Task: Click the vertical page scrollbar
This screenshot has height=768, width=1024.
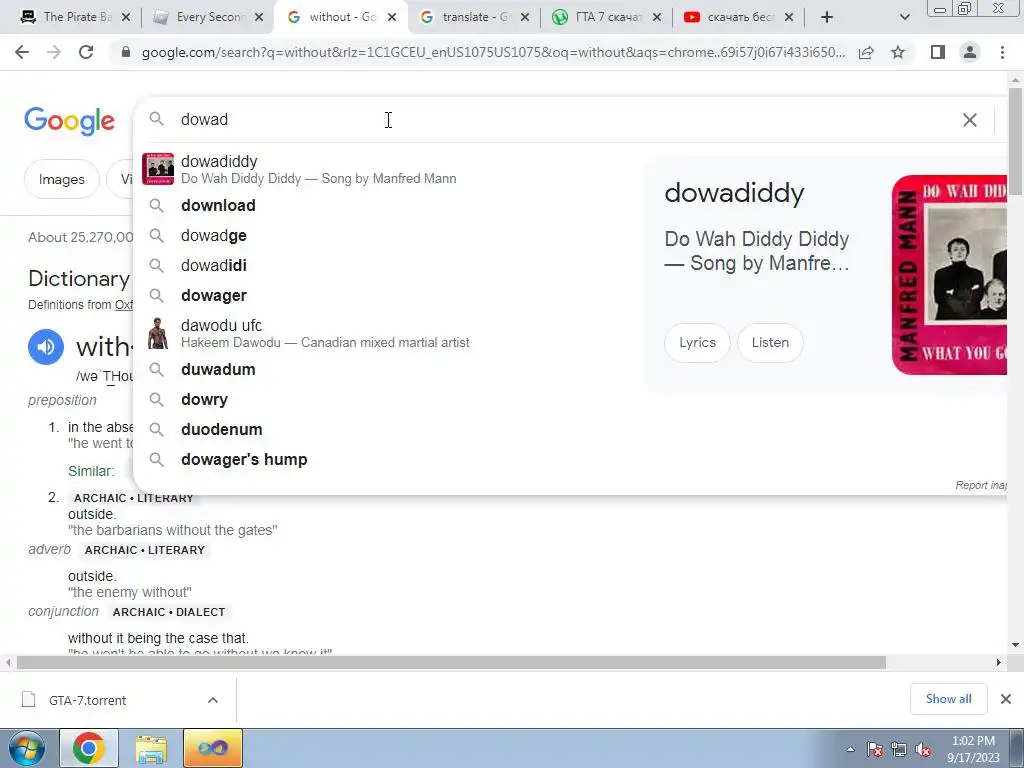Action: click(1015, 140)
